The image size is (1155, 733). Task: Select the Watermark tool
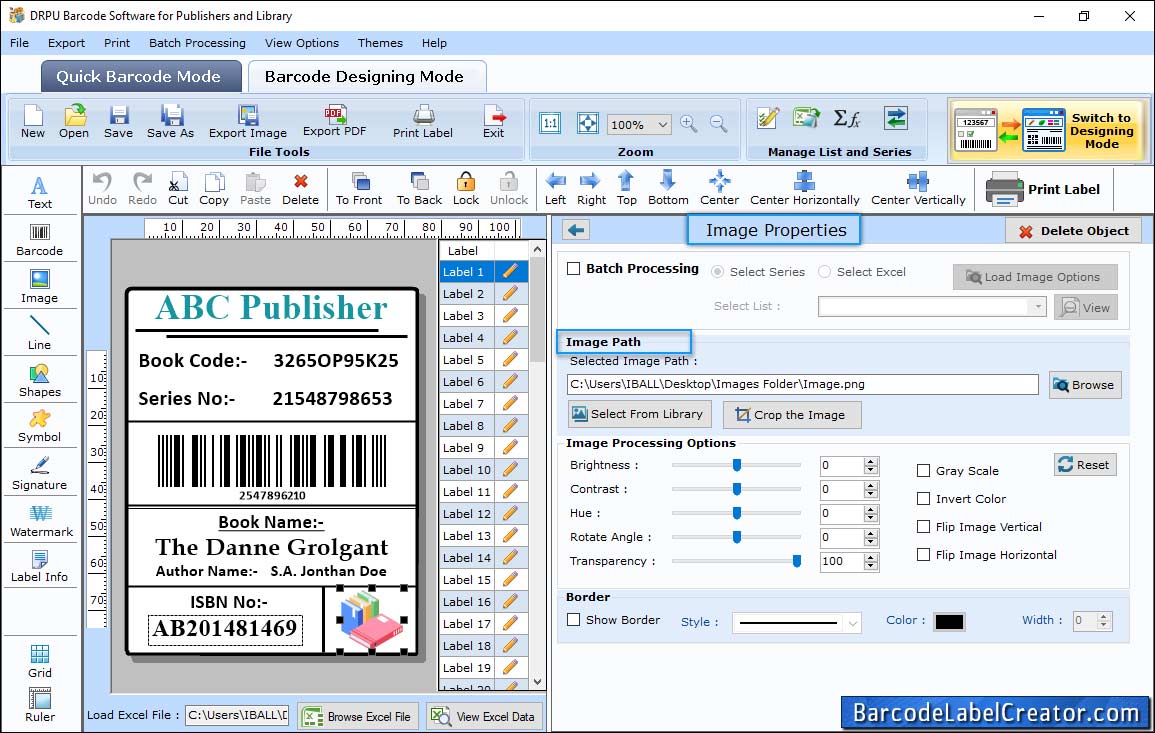pyautogui.click(x=41, y=521)
